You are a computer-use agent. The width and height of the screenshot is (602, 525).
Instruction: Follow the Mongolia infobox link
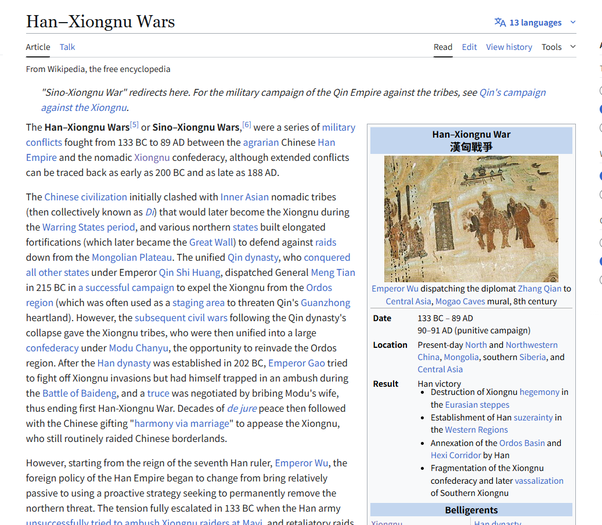[461, 357]
